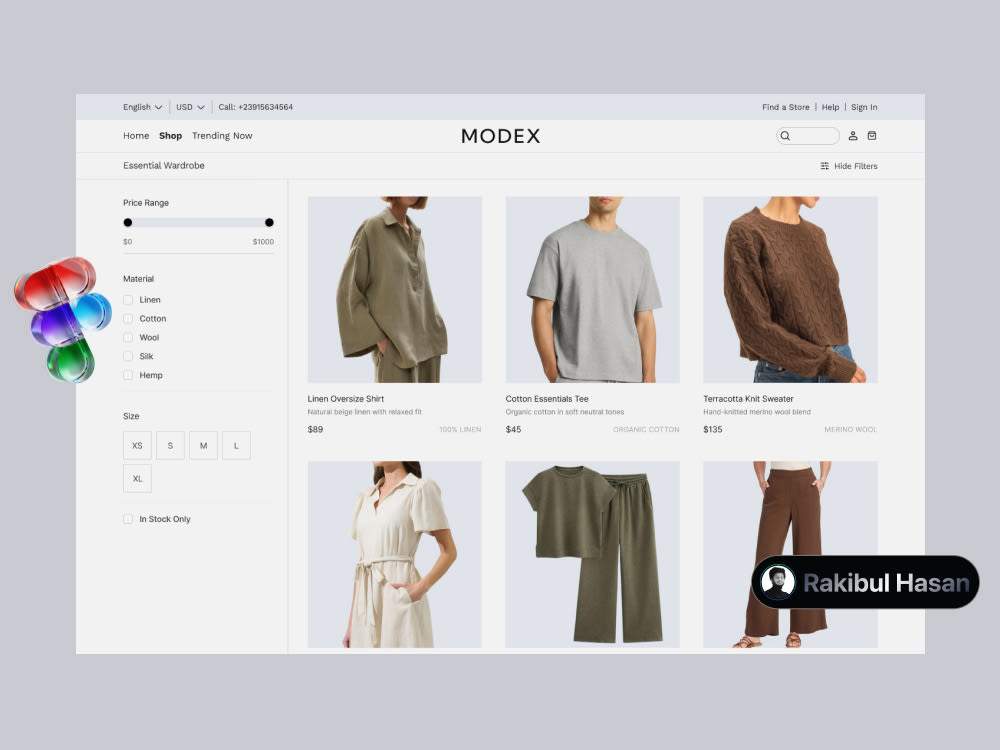Click the $89 price
This screenshot has height=750, width=1000.
tap(315, 429)
